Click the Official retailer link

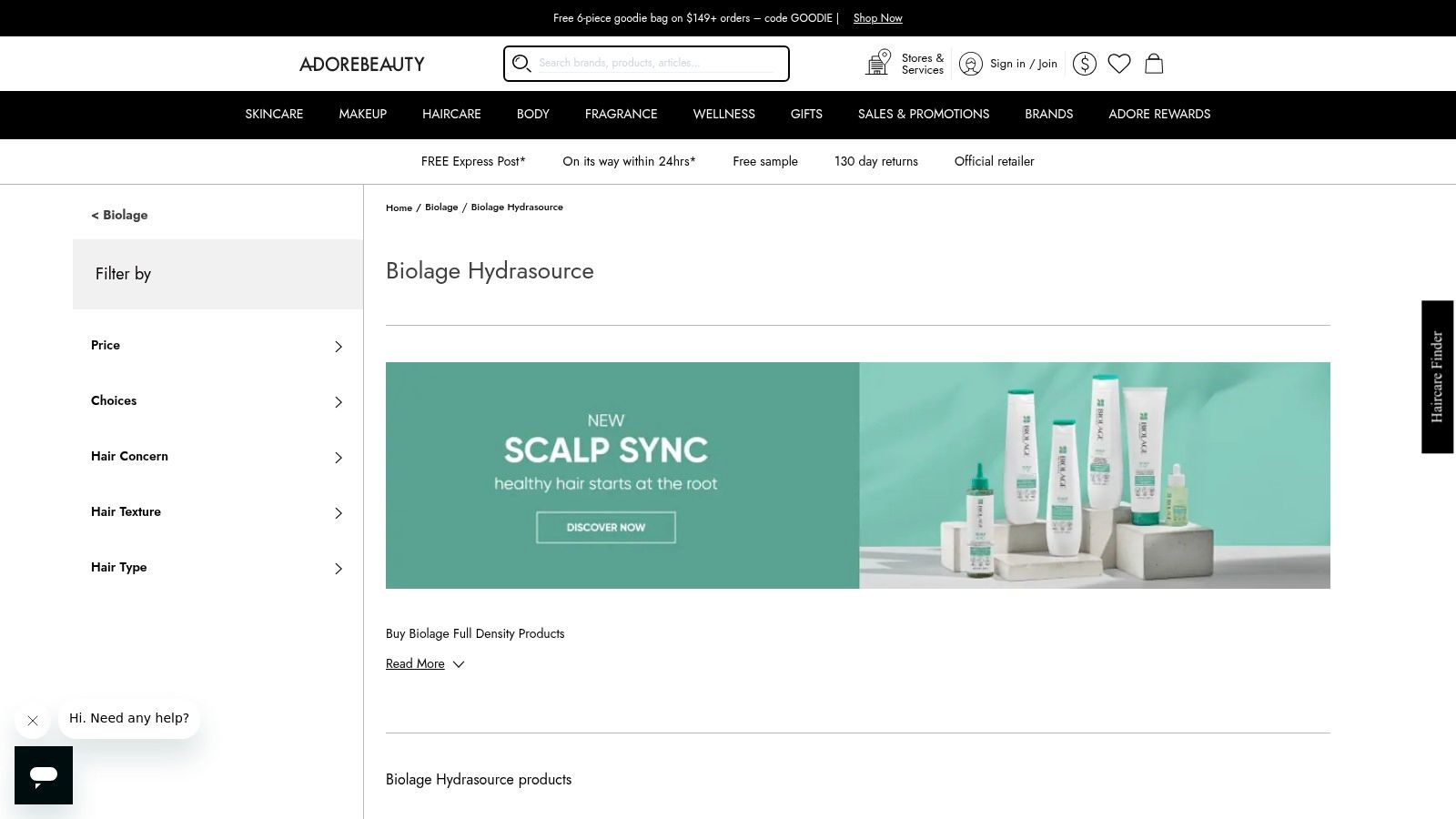(x=995, y=161)
